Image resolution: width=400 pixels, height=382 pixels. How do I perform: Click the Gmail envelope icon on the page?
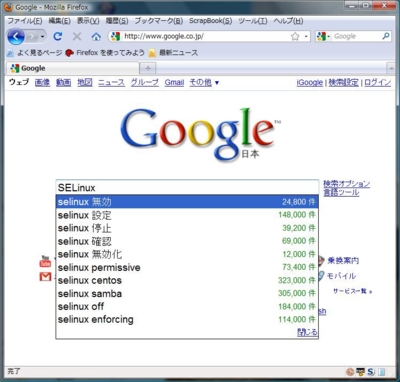45,276
